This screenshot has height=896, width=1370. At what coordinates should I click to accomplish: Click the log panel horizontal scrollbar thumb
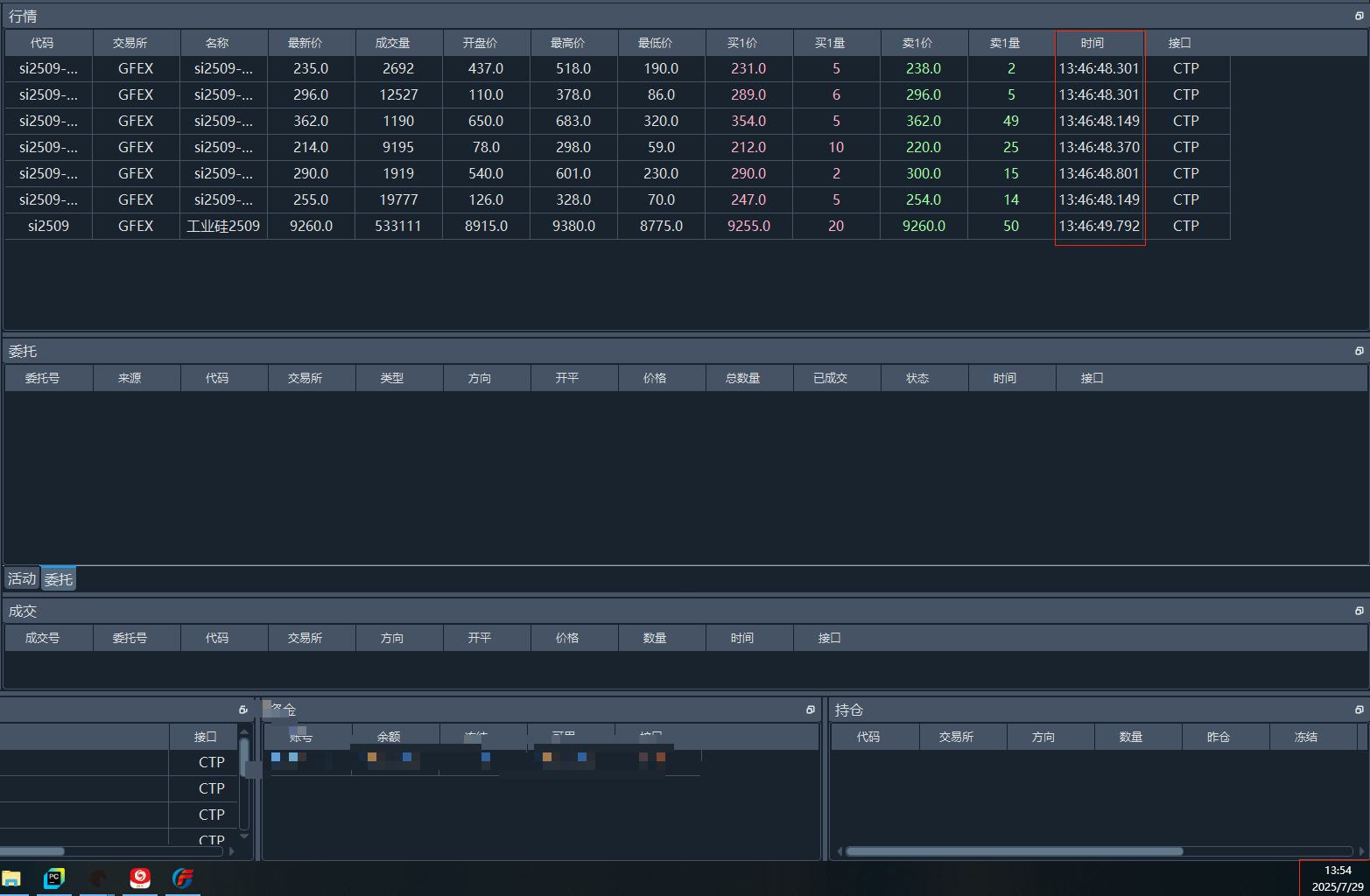[x=32, y=850]
